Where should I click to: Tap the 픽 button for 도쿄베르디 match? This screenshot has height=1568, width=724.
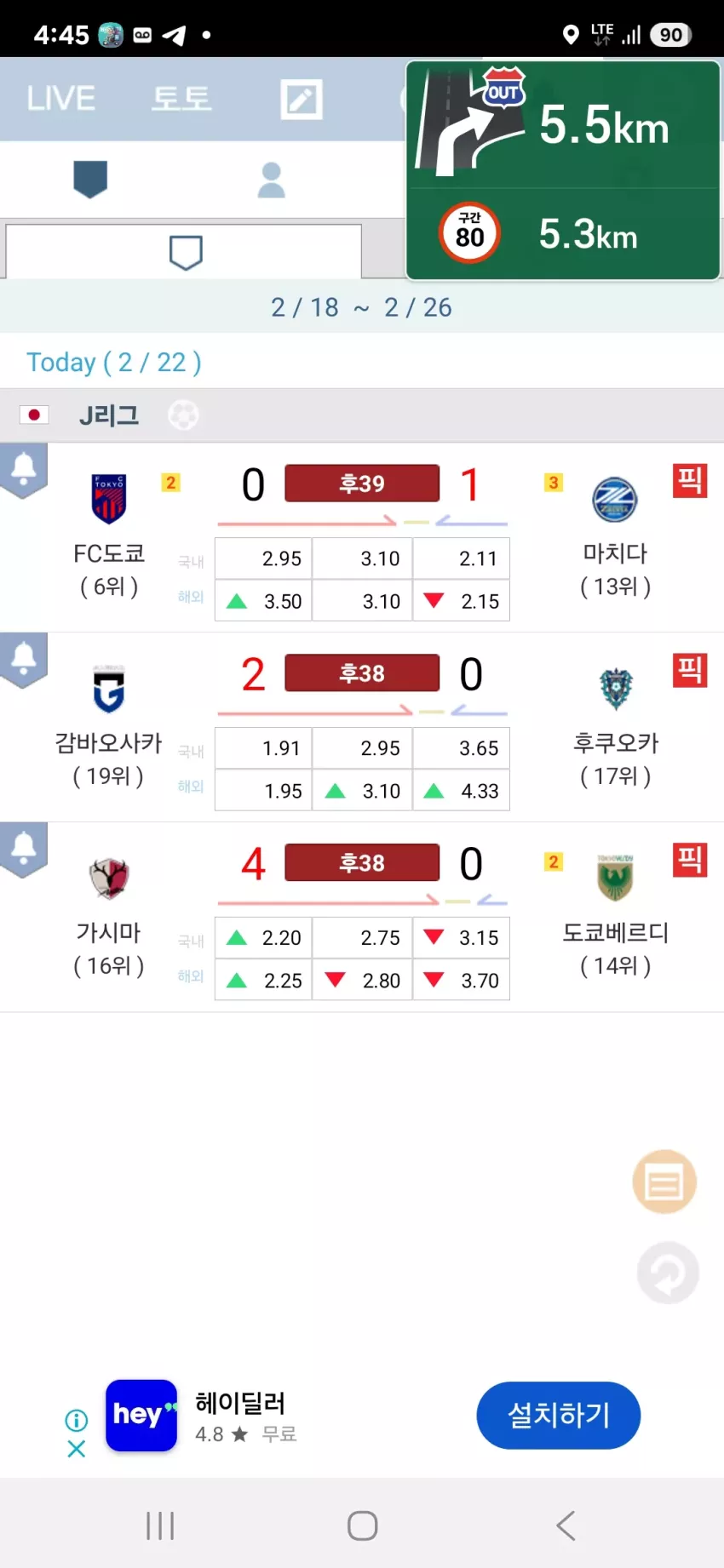(689, 860)
